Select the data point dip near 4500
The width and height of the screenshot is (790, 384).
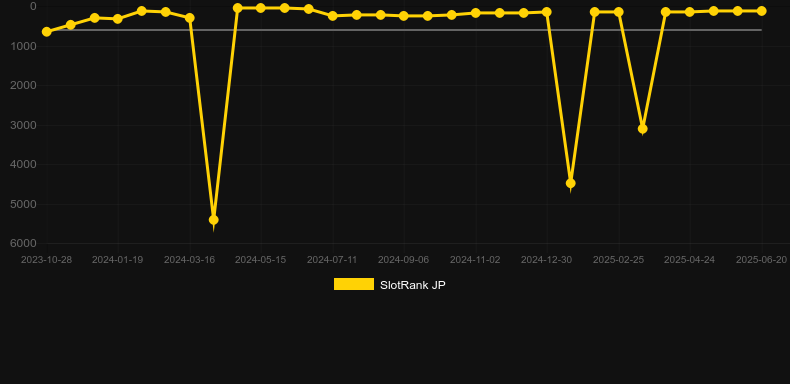(x=570, y=183)
